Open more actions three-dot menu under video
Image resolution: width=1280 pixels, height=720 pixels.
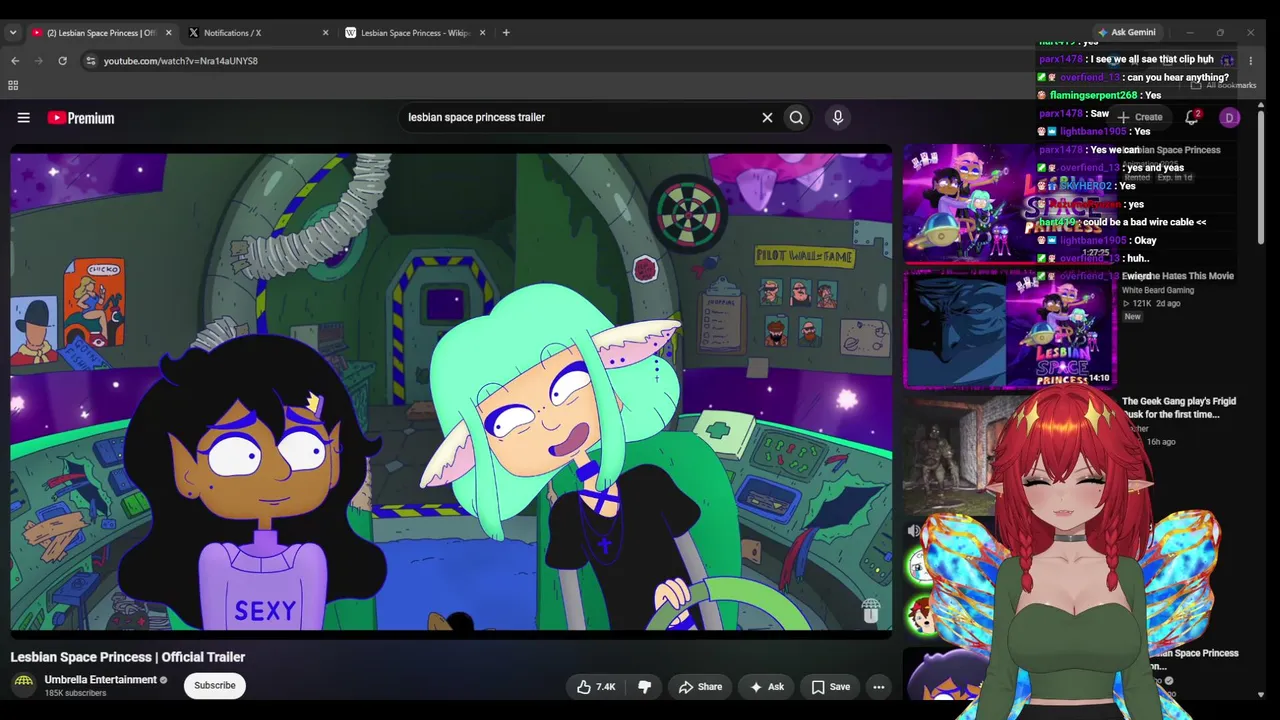tap(878, 687)
